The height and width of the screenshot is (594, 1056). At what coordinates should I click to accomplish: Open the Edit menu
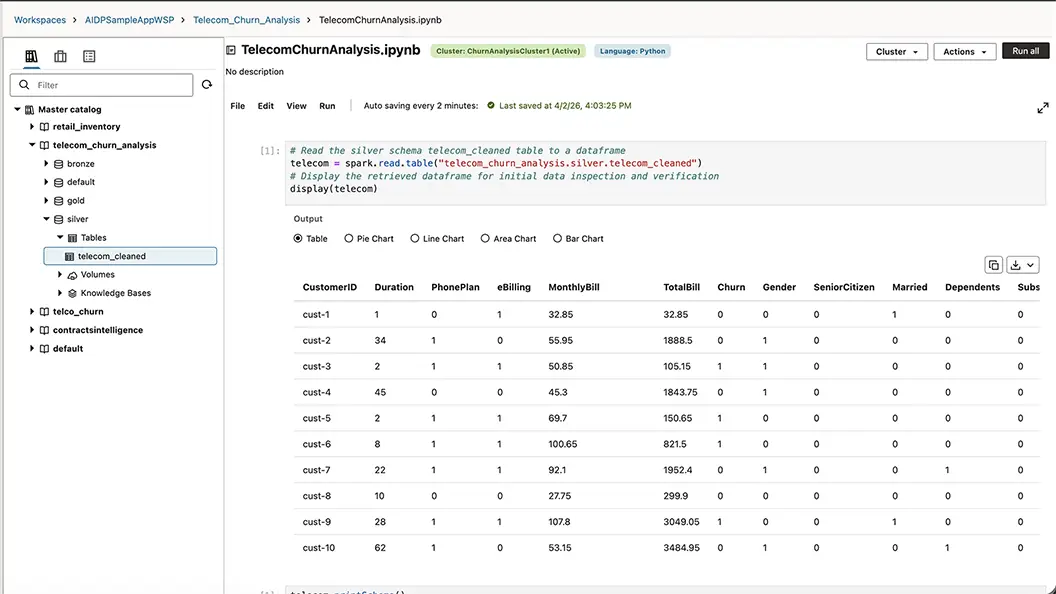265,106
